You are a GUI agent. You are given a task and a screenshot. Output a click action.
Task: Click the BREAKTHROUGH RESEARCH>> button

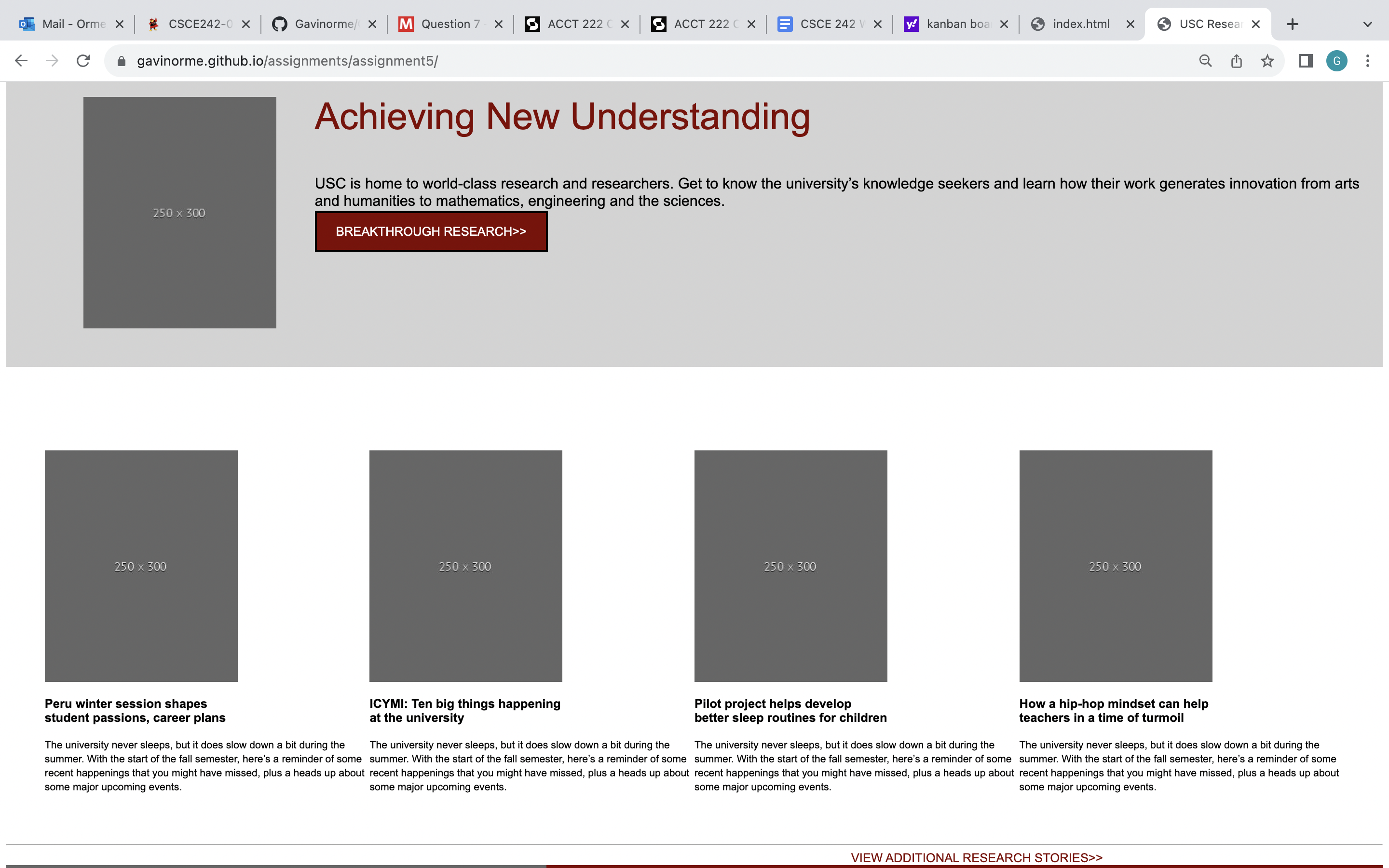pos(431,231)
